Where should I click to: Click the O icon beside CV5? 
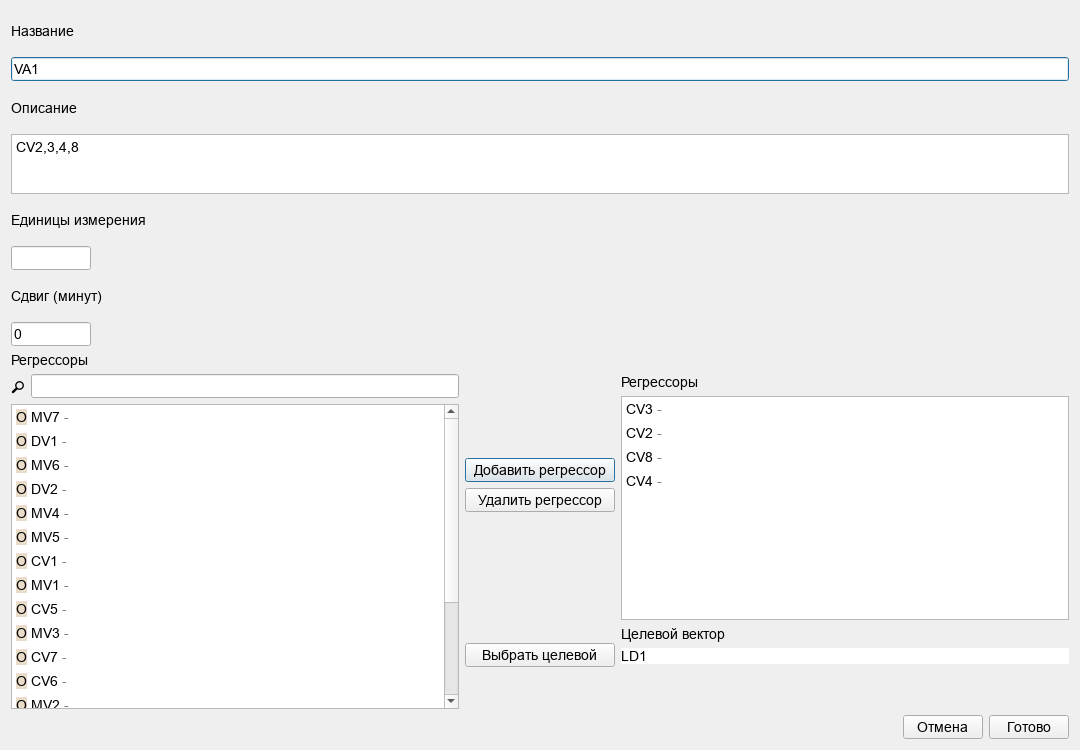tap(21, 610)
